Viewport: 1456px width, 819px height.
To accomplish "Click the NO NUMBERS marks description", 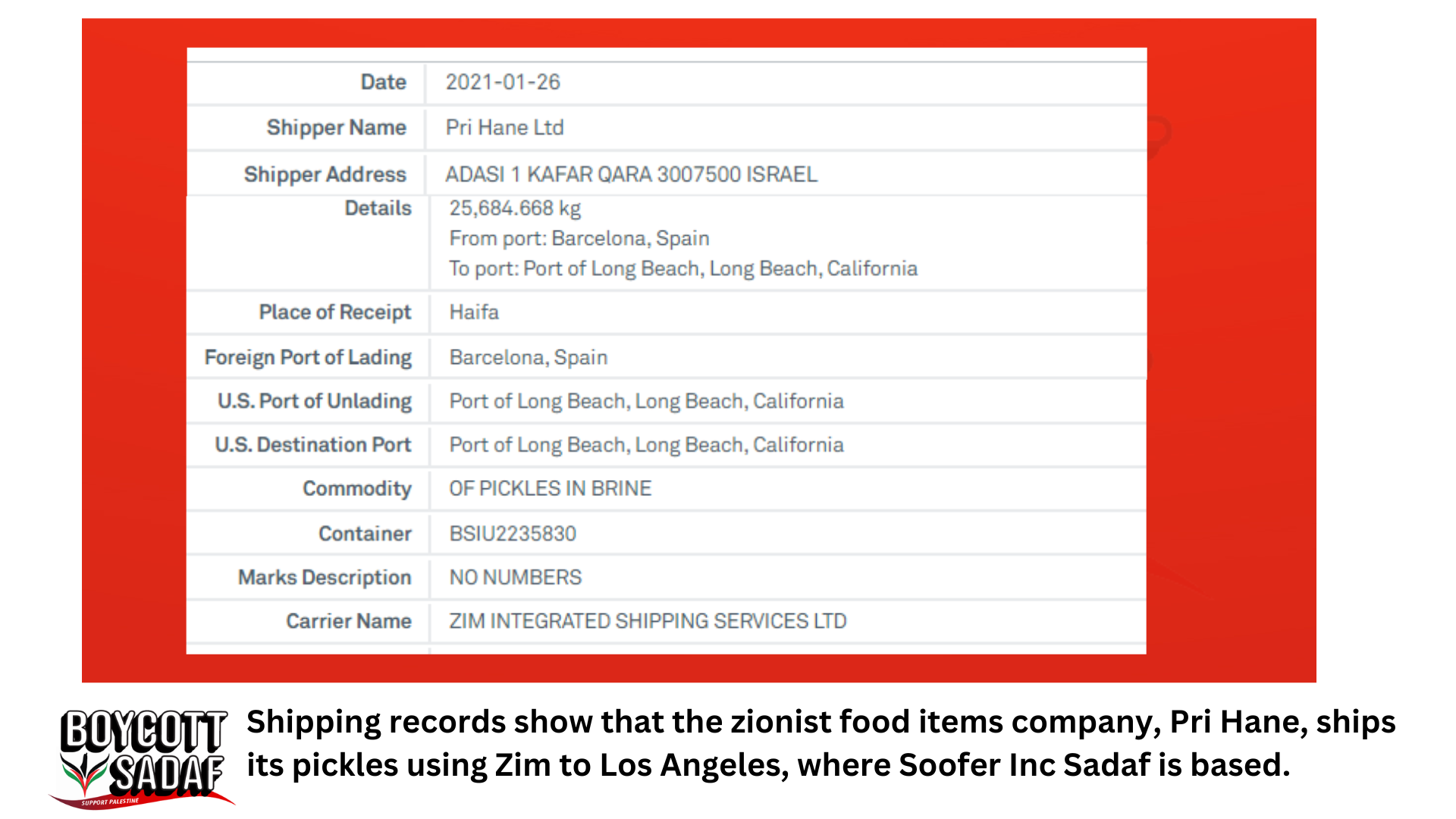I will (515, 578).
